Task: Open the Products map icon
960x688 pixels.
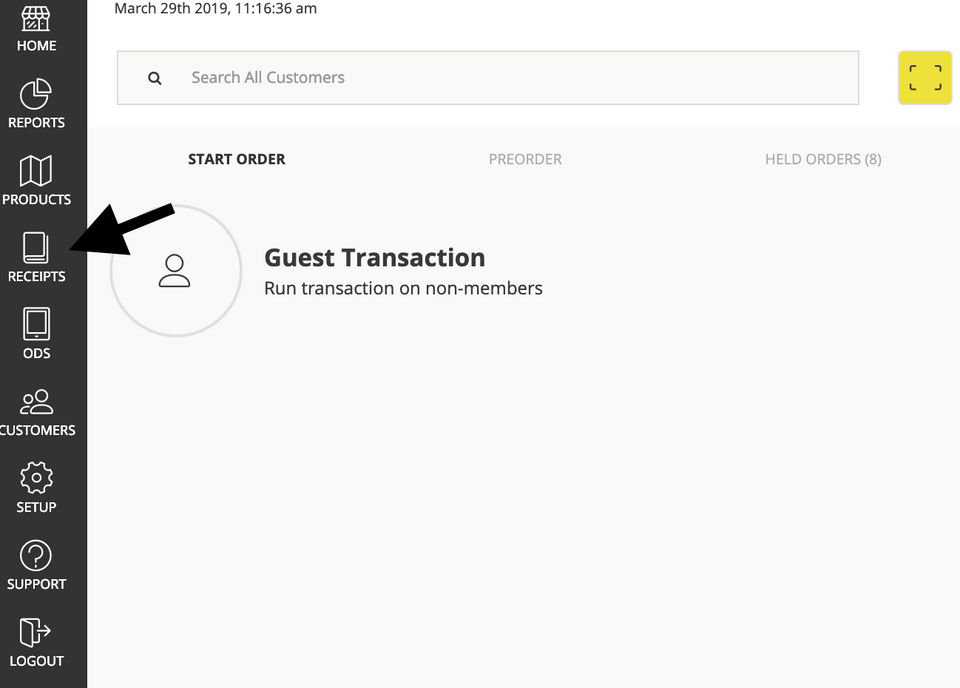Action: click(x=36, y=171)
